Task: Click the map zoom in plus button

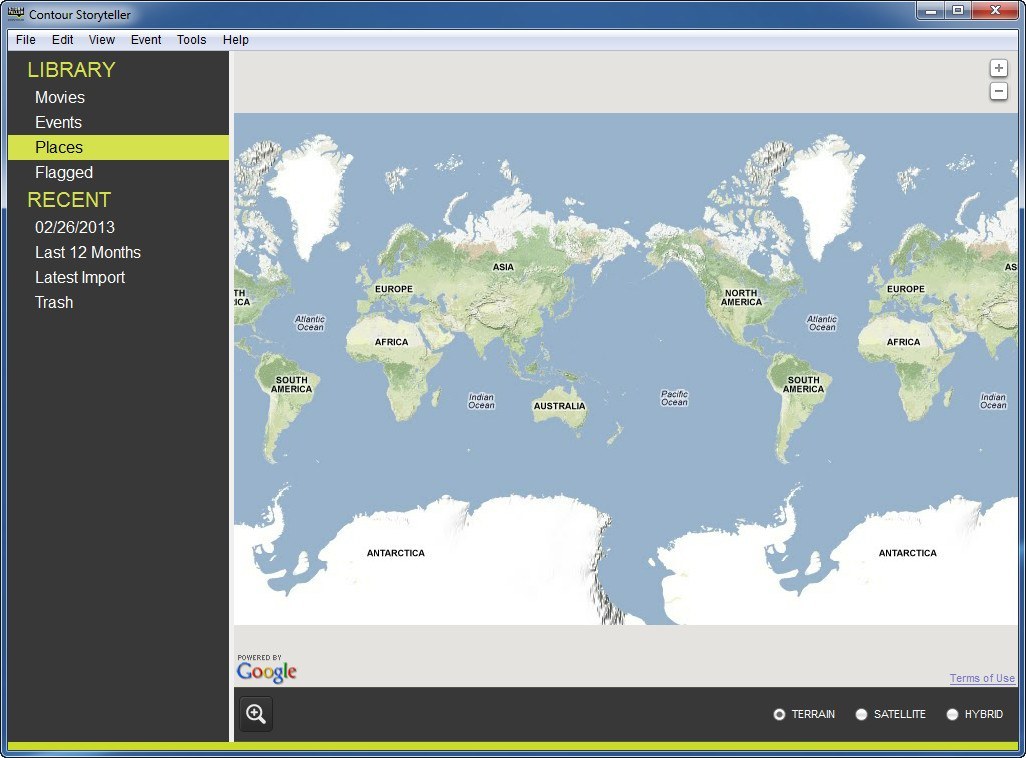Action: tap(998, 68)
